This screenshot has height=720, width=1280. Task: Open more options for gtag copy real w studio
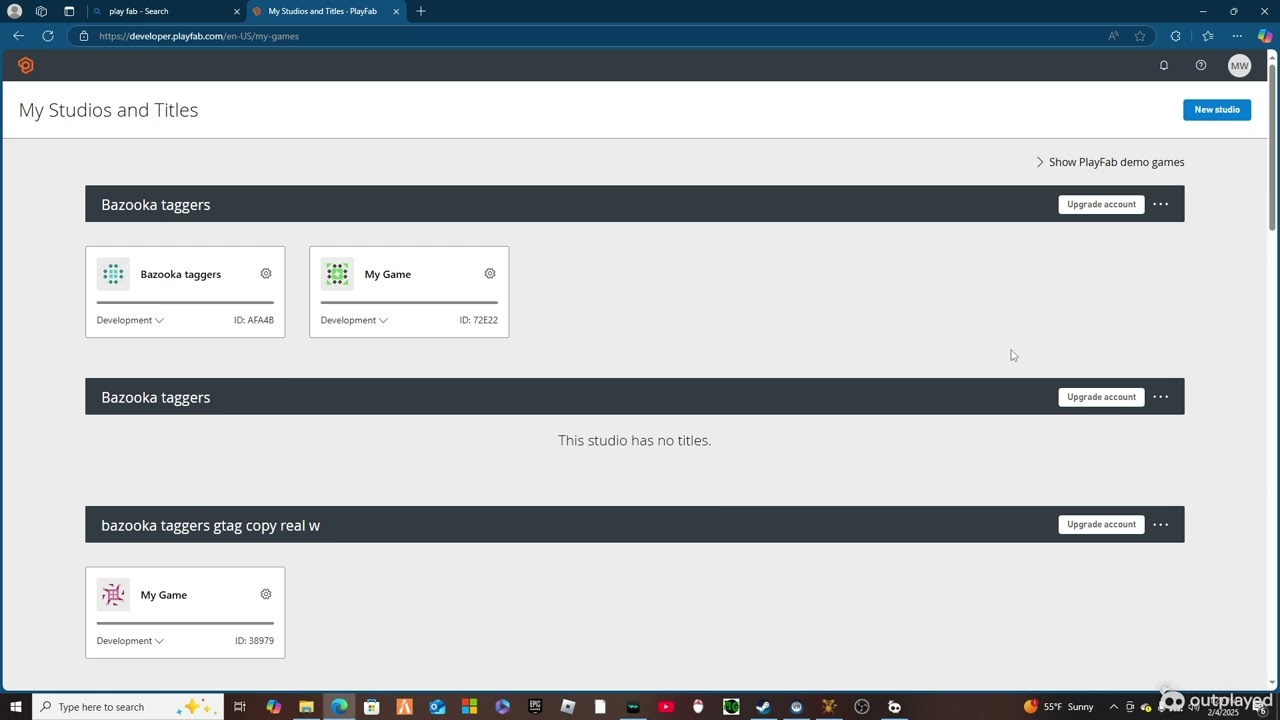pos(1161,524)
